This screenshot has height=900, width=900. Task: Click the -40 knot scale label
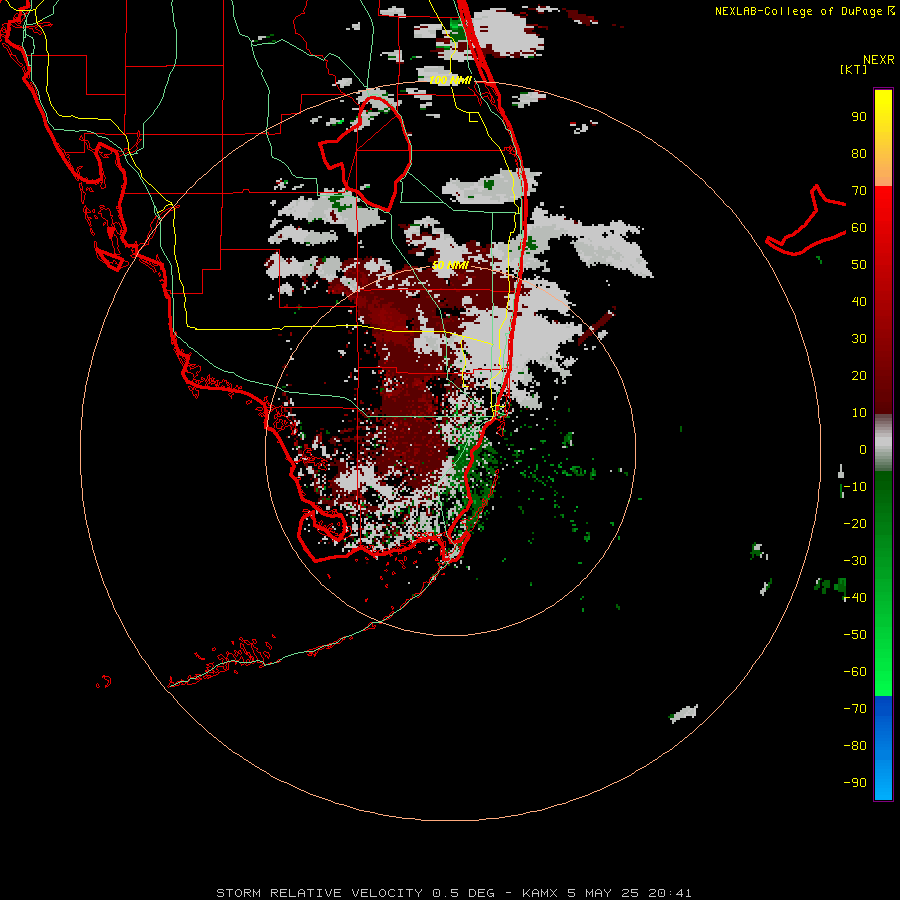coord(855,598)
